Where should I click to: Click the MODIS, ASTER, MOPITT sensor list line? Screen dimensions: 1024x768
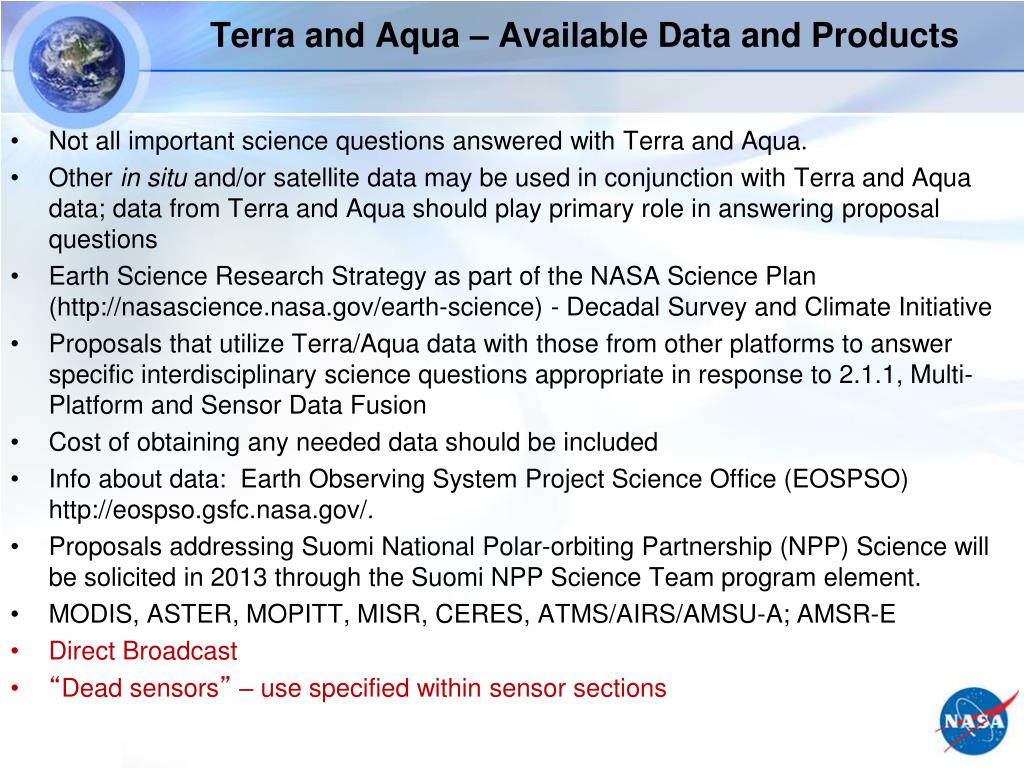[472, 614]
